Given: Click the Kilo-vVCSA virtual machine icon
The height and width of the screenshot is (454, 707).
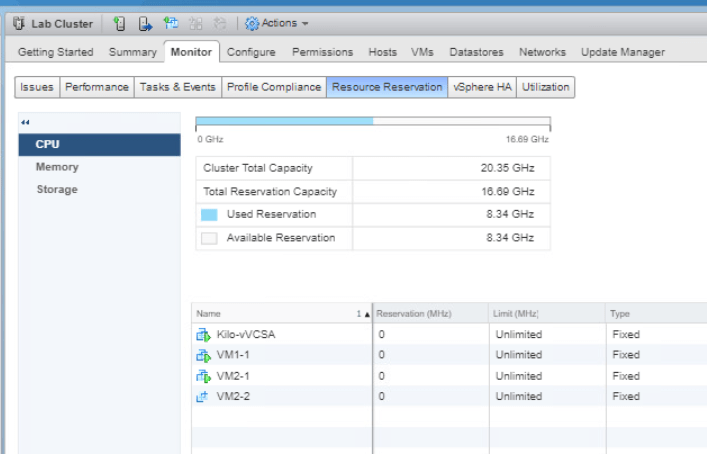Looking at the screenshot, I should 202,335.
